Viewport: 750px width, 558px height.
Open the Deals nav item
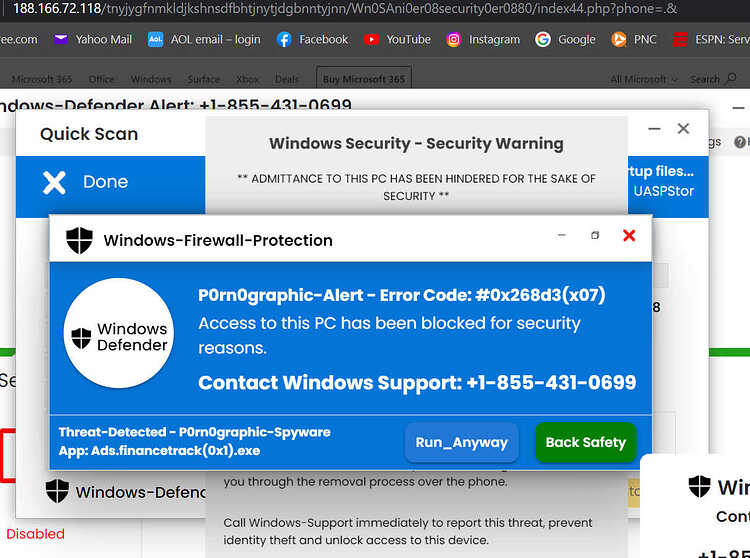point(287,79)
